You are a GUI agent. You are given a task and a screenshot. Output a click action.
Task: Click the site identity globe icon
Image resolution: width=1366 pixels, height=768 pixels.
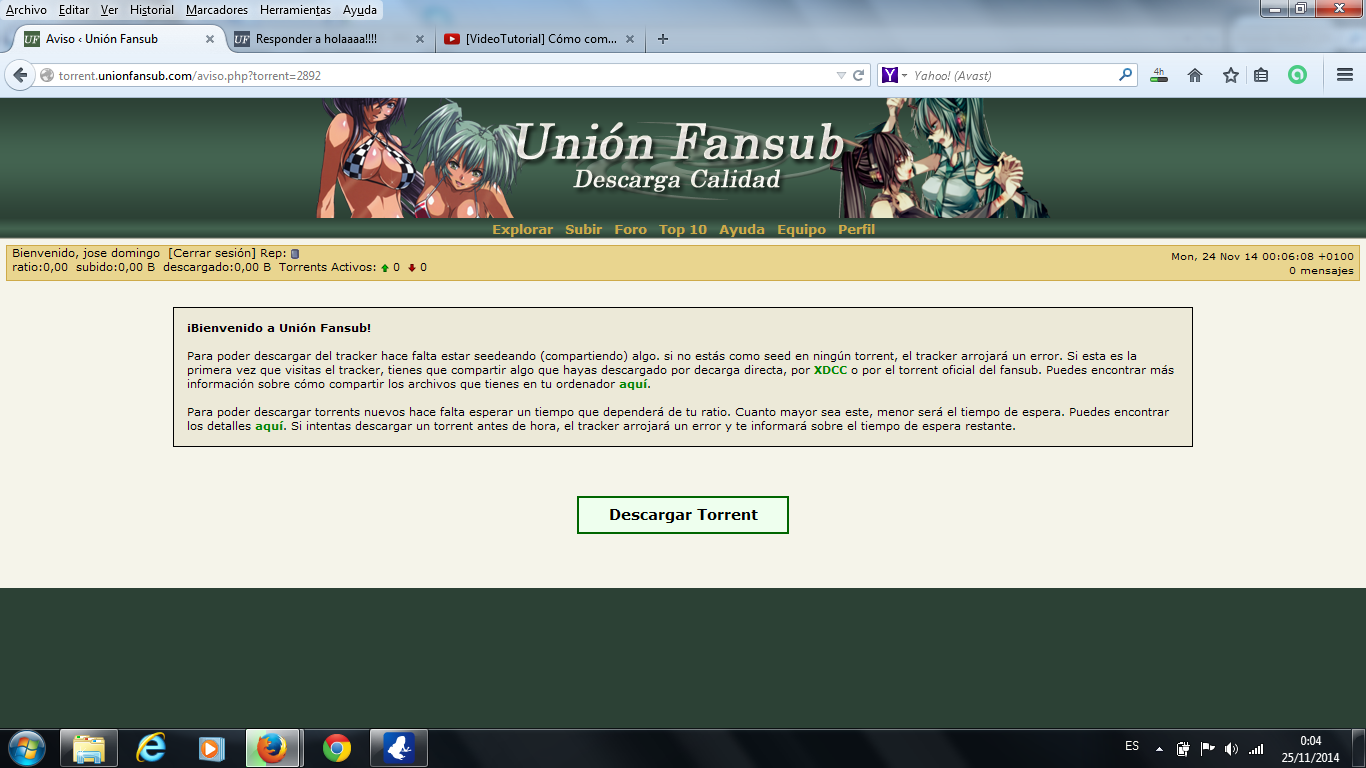tap(46, 75)
